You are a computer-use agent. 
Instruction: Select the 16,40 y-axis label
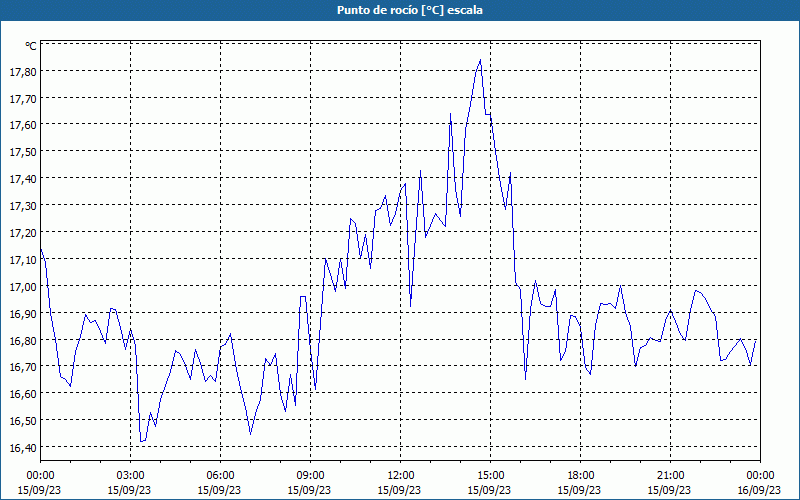tap(23, 447)
